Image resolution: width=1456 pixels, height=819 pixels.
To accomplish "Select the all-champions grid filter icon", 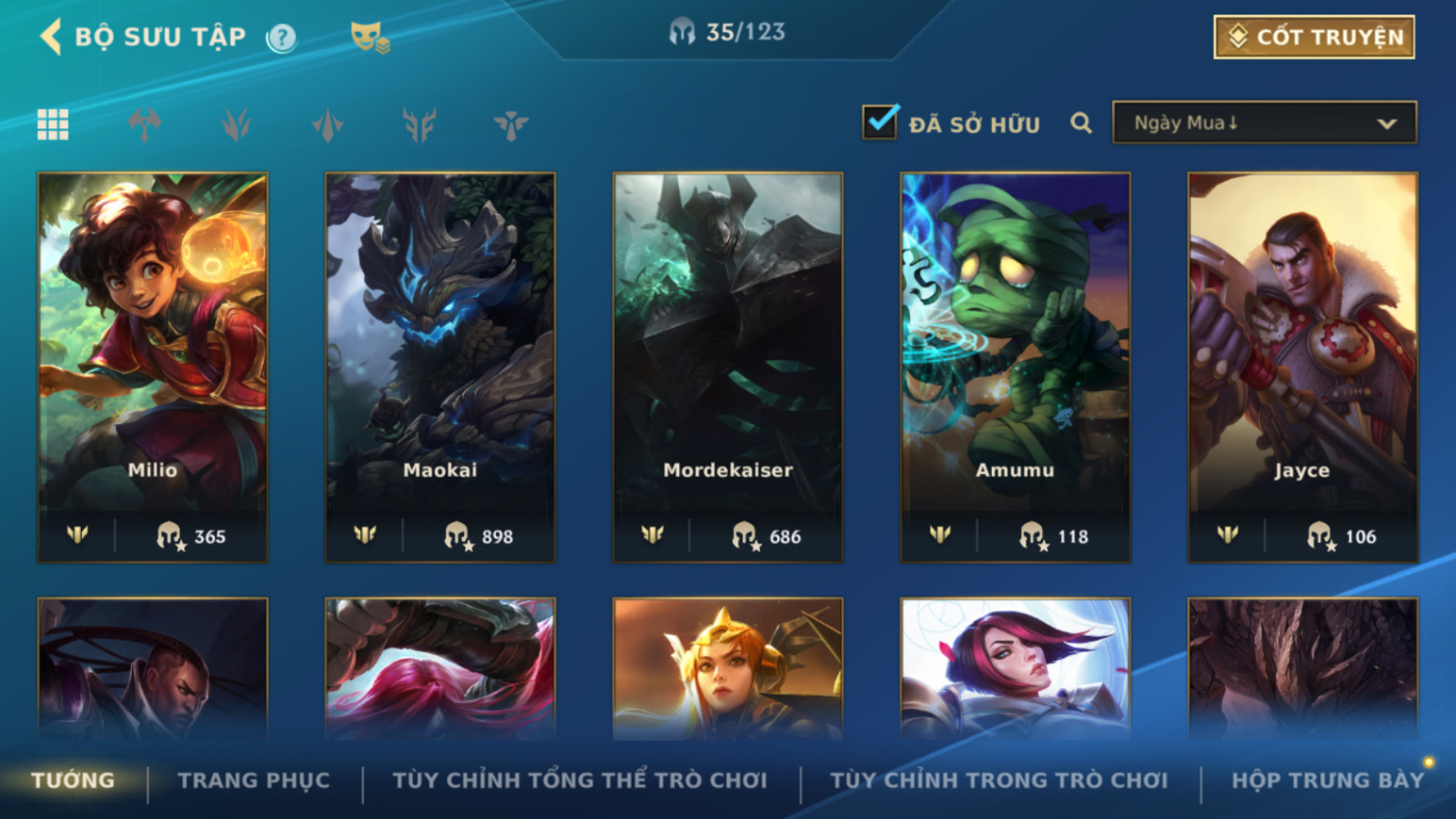I will click(x=53, y=124).
